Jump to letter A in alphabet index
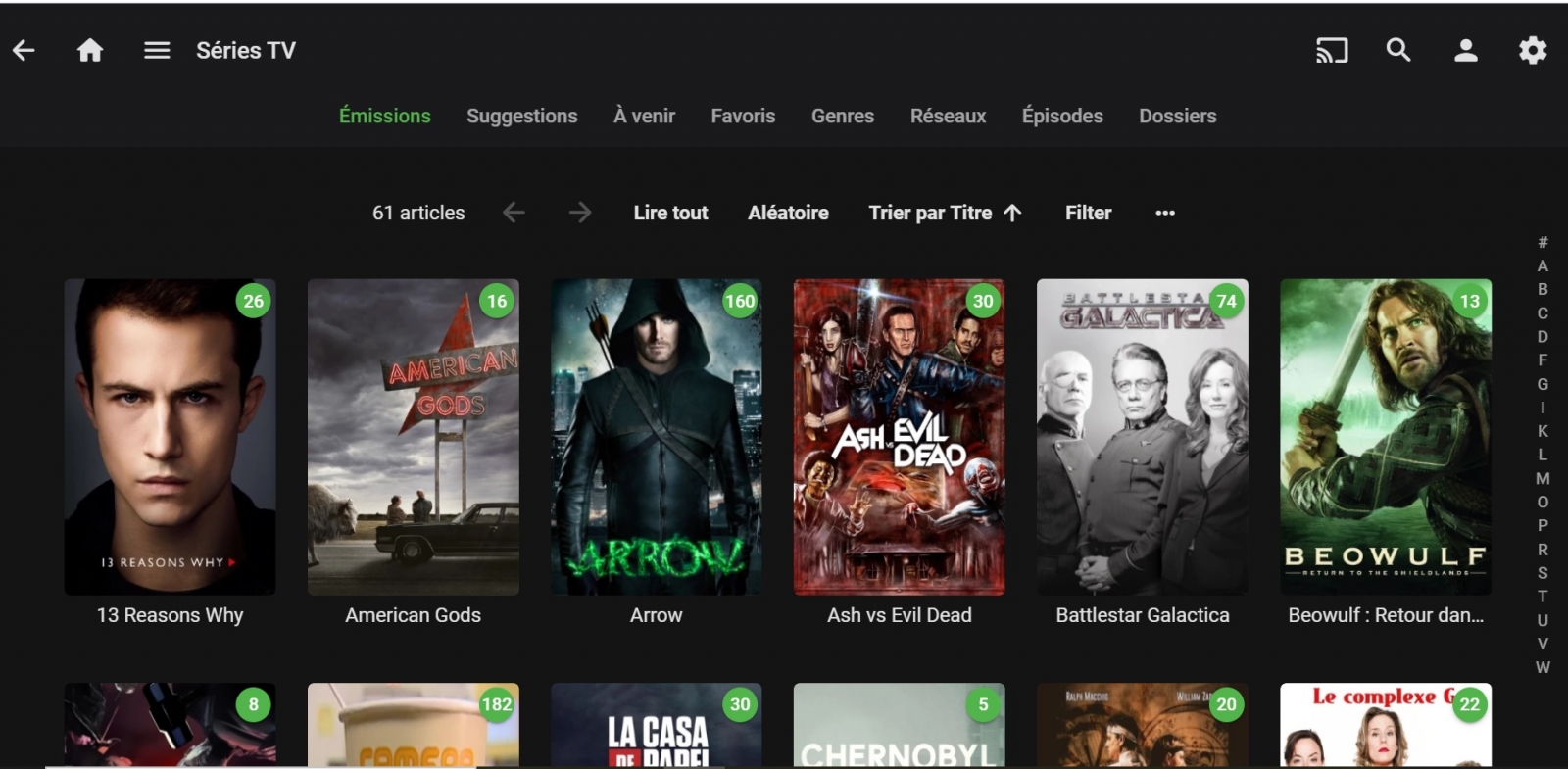The image size is (1568, 769). click(1543, 265)
